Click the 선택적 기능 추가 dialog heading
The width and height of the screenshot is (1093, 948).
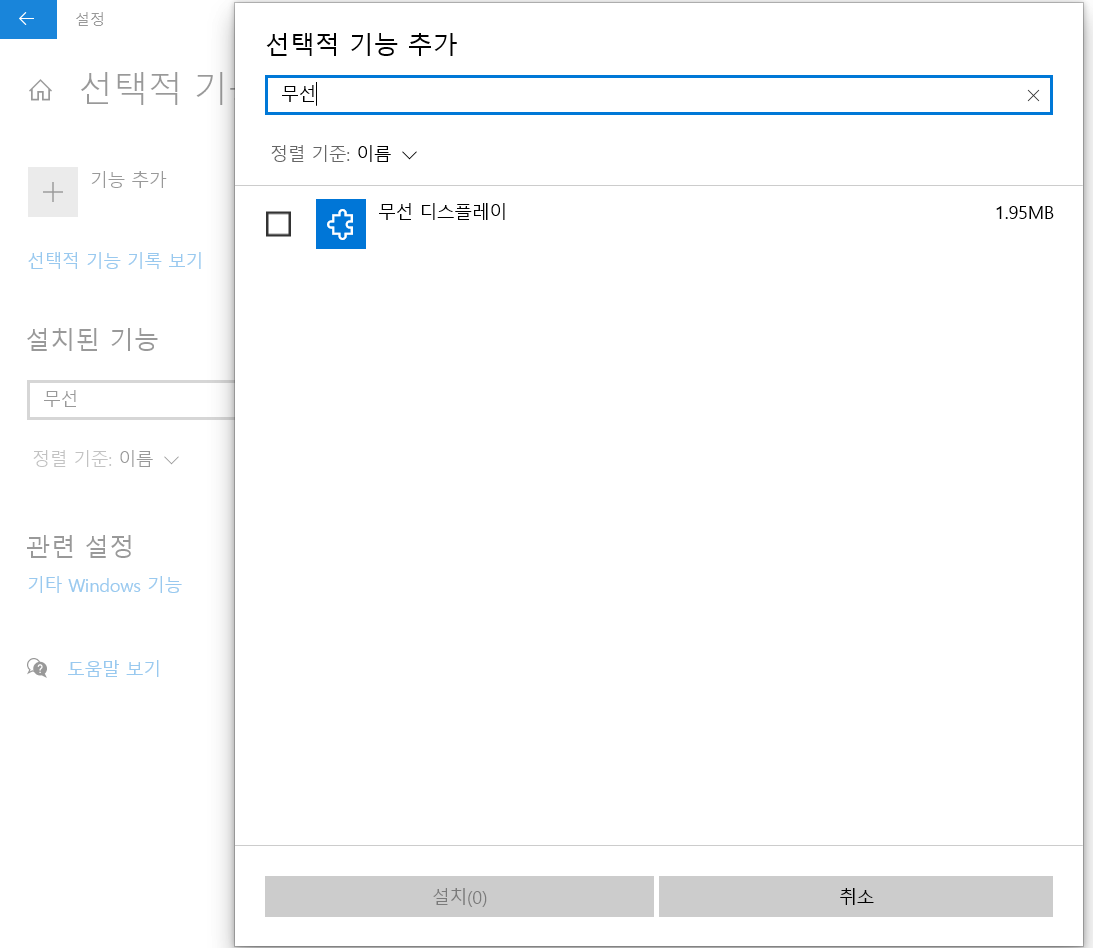pyautogui.click(x=361, y=45)
